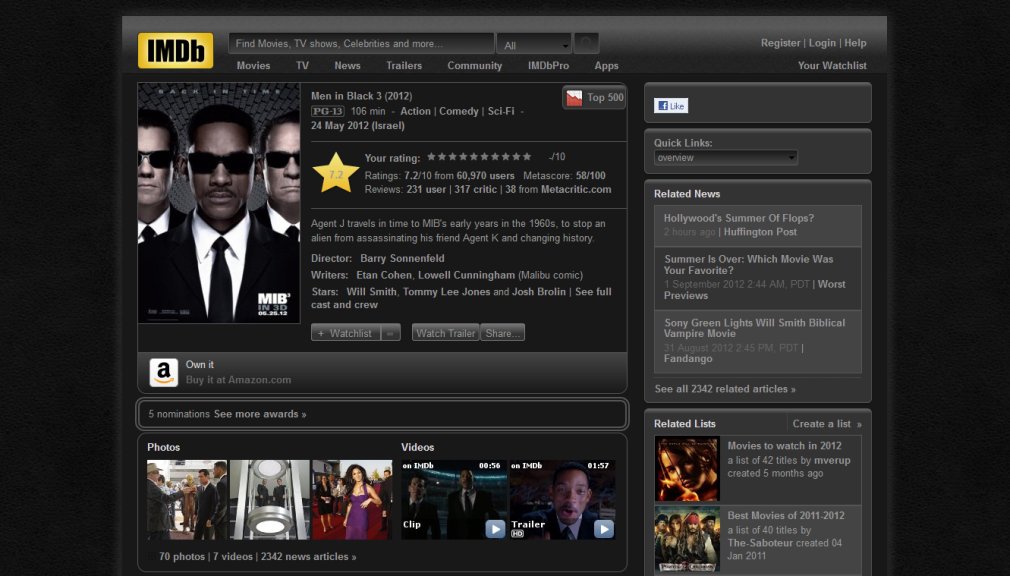Rate the film with the tenth star

tap(524, 156)
